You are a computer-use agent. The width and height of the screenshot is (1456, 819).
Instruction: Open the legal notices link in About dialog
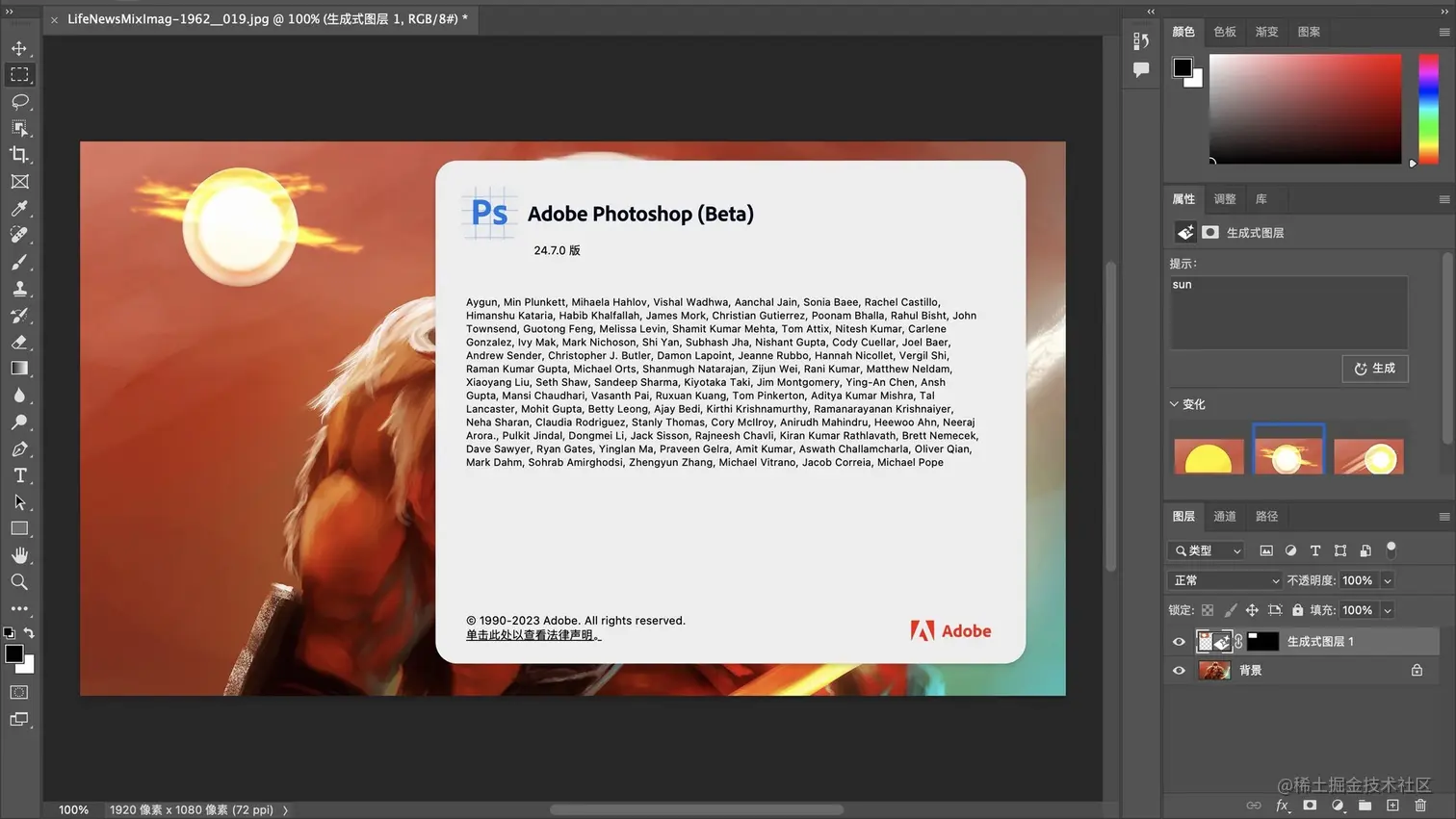pos(533,635)
